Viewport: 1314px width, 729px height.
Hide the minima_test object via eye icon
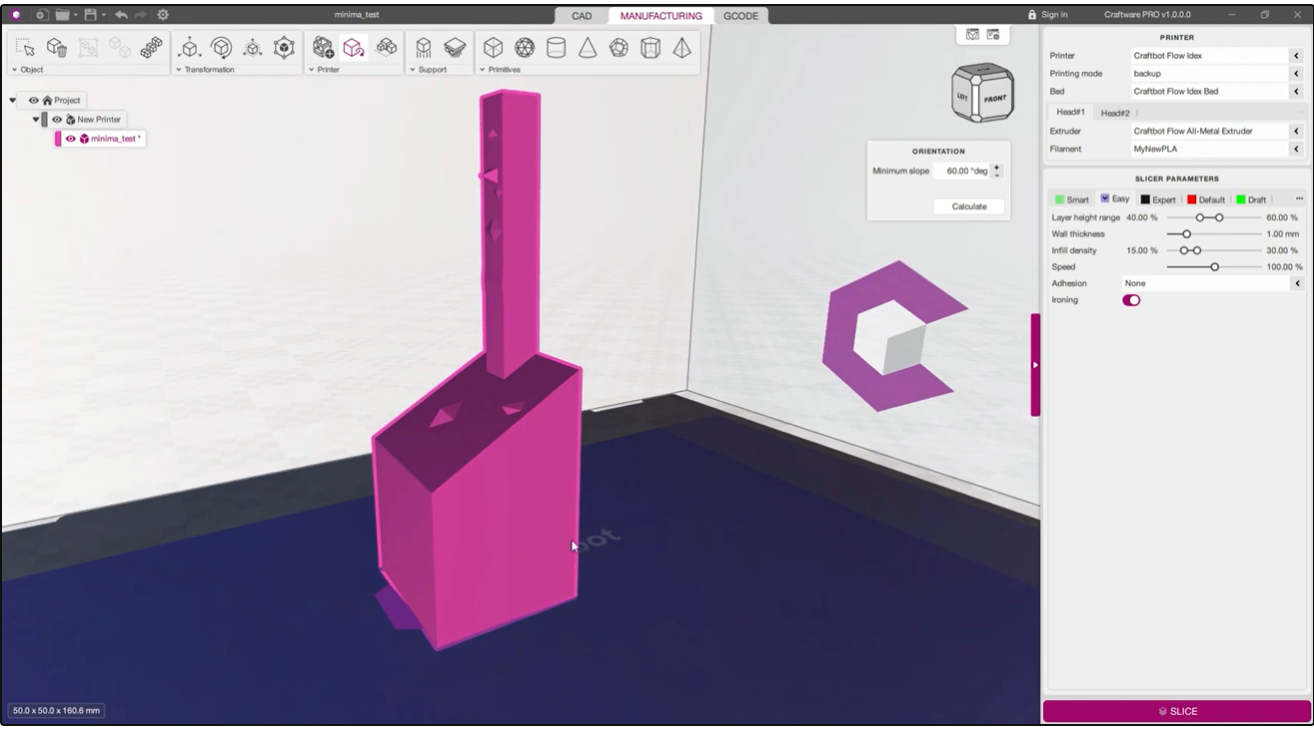[x=71, y=139]
